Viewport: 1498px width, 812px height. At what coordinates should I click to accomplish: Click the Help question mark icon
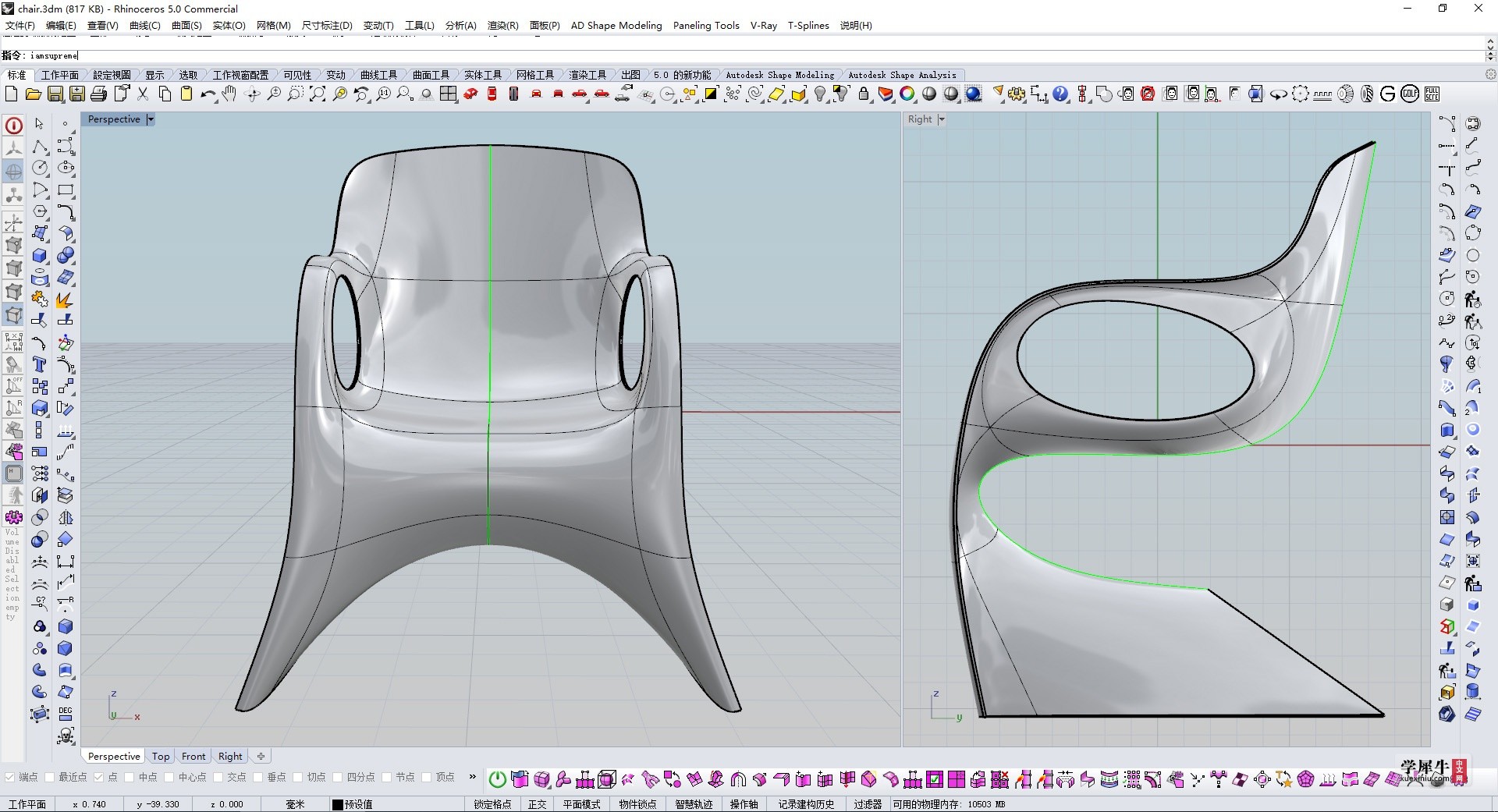(1060, 94)
